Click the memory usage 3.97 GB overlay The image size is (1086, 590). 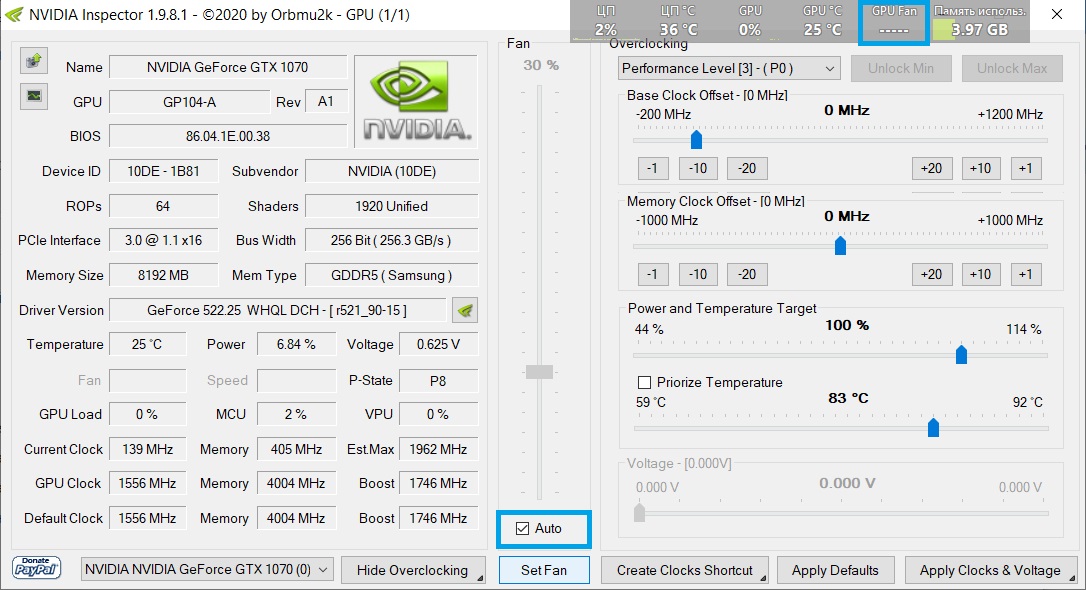pos(979,21)
